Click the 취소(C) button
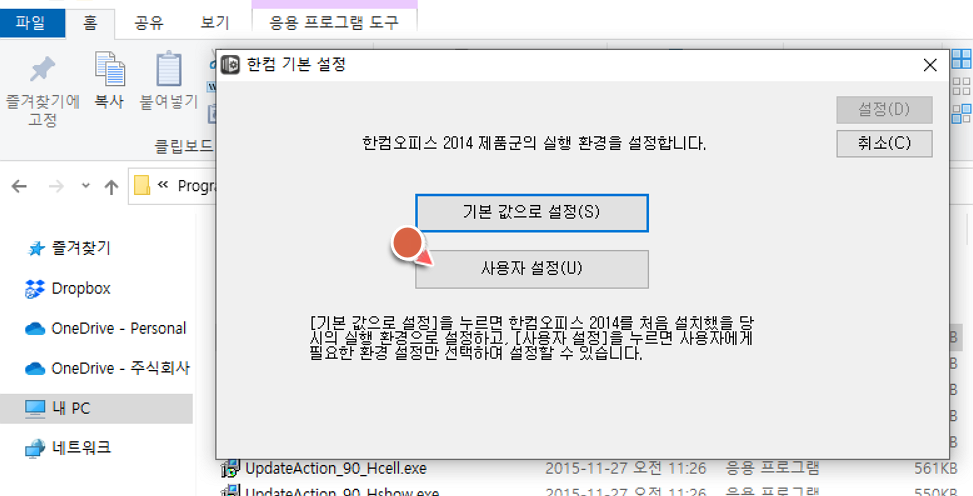Screen dimensions: 973x496 tap(884, 143)
